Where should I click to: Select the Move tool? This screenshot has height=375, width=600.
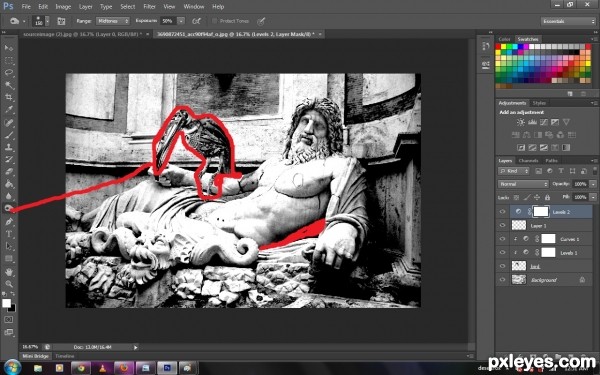coord(8,48)
